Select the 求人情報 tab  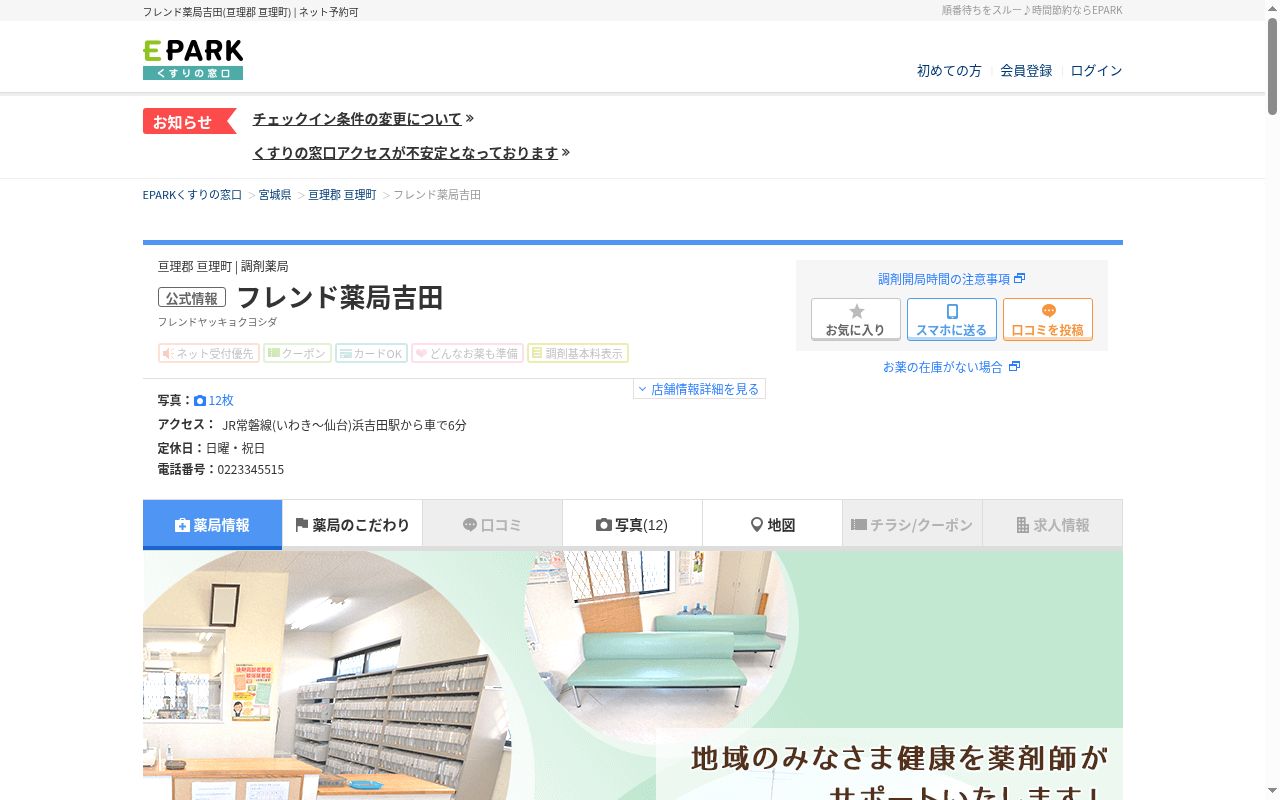(x=1052, y=525)
